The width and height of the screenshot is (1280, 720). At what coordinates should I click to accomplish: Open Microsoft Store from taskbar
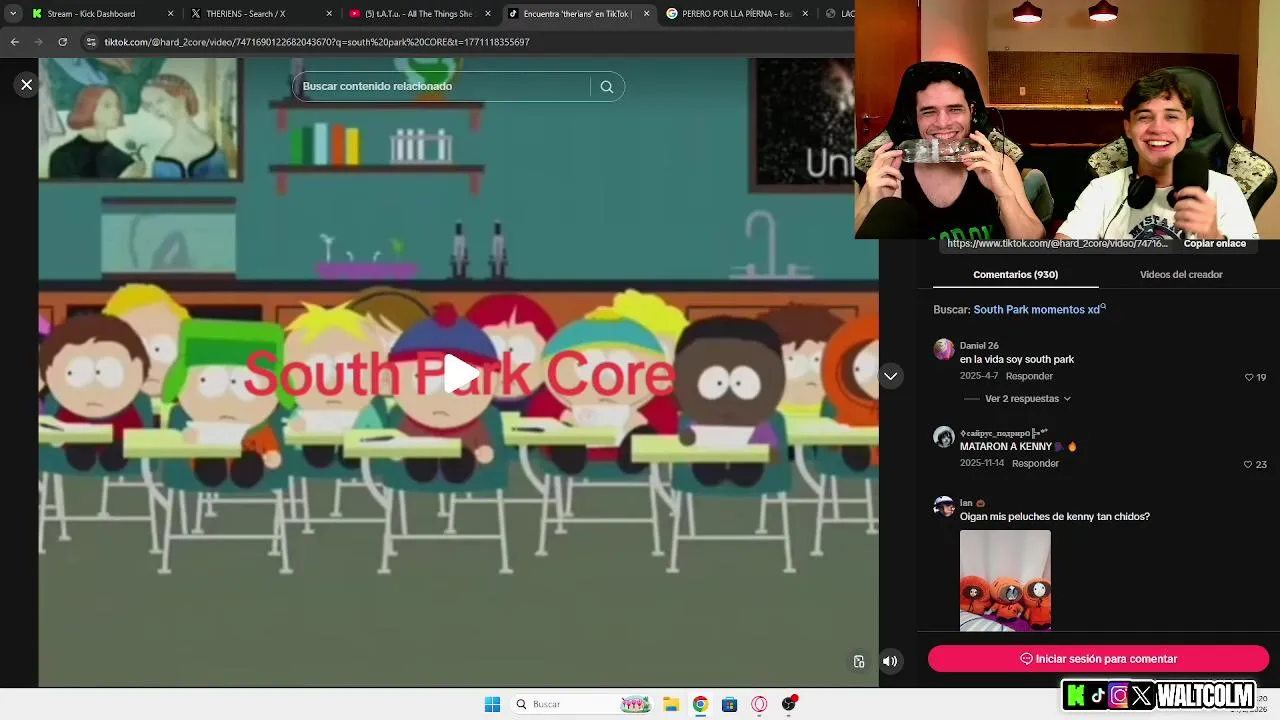click(730, 704)
